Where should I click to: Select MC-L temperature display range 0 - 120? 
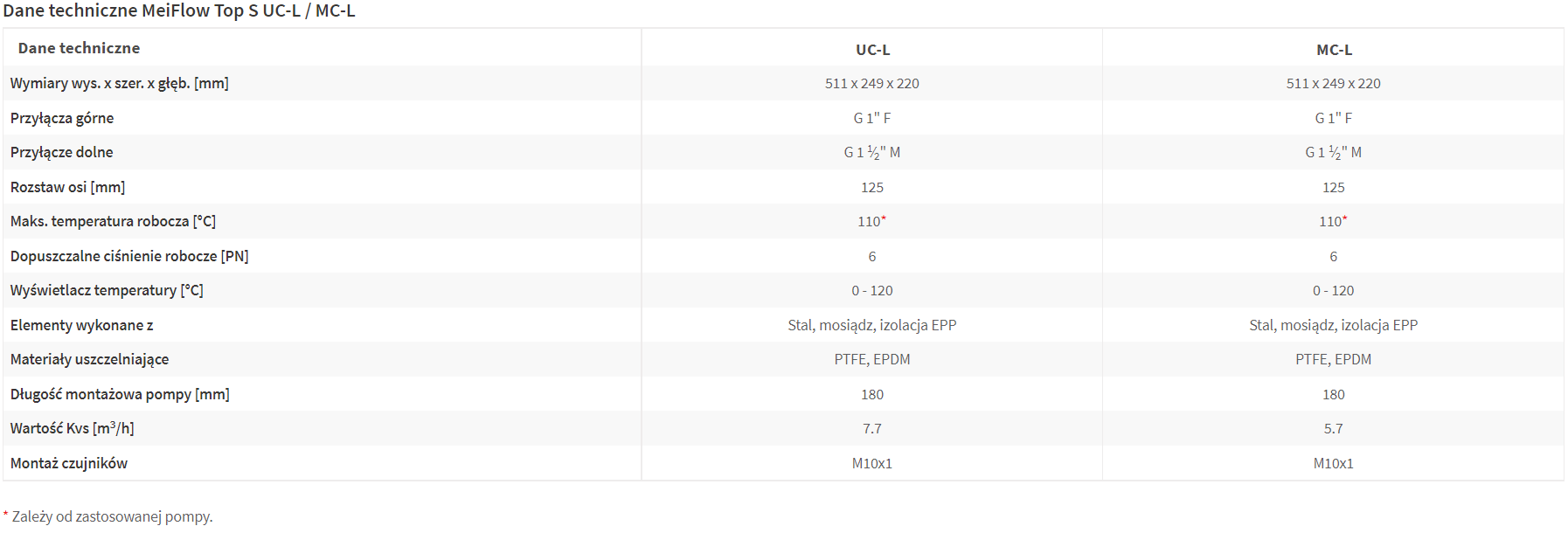pyautogui.click(x=1334, y=290)
